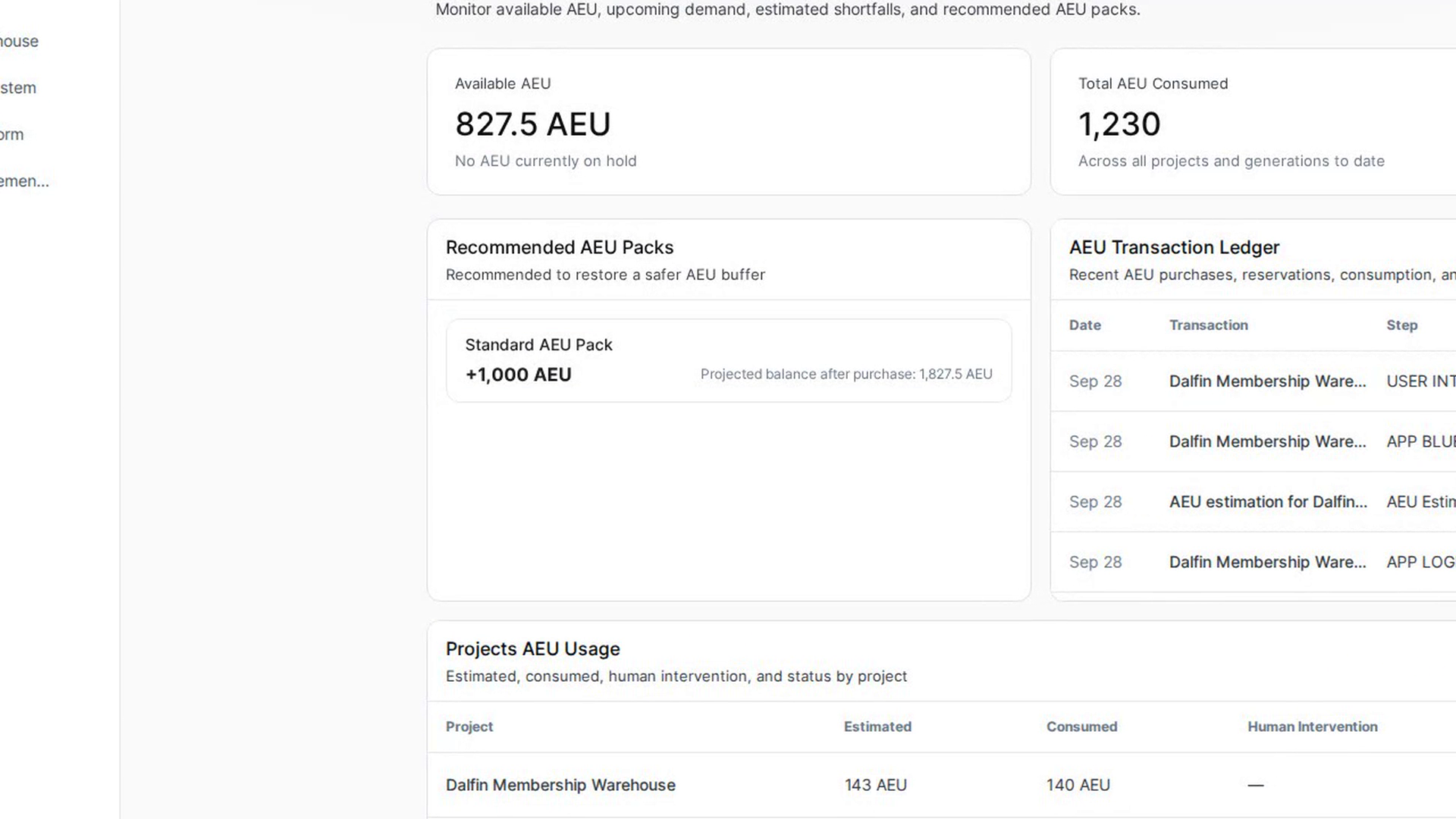Click the Step column header in ledger
1456x819 pixels.
(1401, 325)
